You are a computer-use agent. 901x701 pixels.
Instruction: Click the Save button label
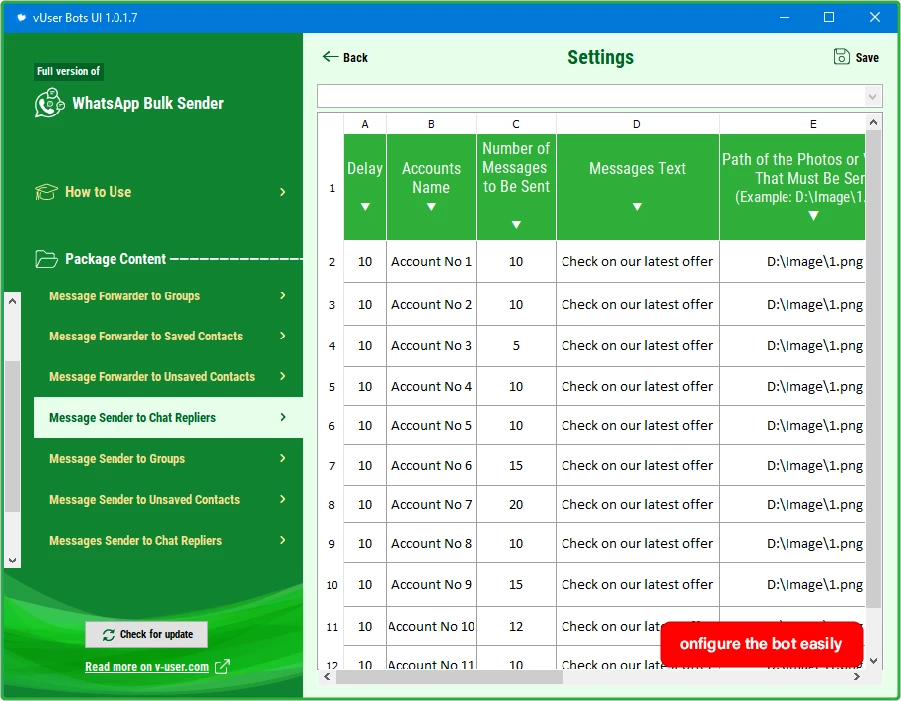[x=867, y=57]
